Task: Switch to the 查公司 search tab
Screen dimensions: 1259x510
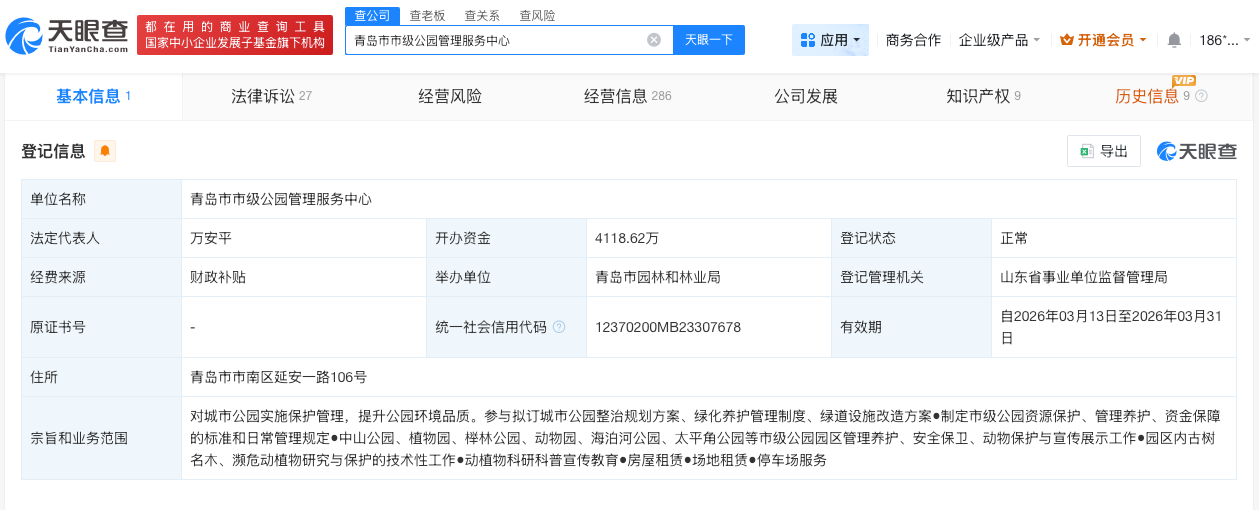Action: click(370, 15)
